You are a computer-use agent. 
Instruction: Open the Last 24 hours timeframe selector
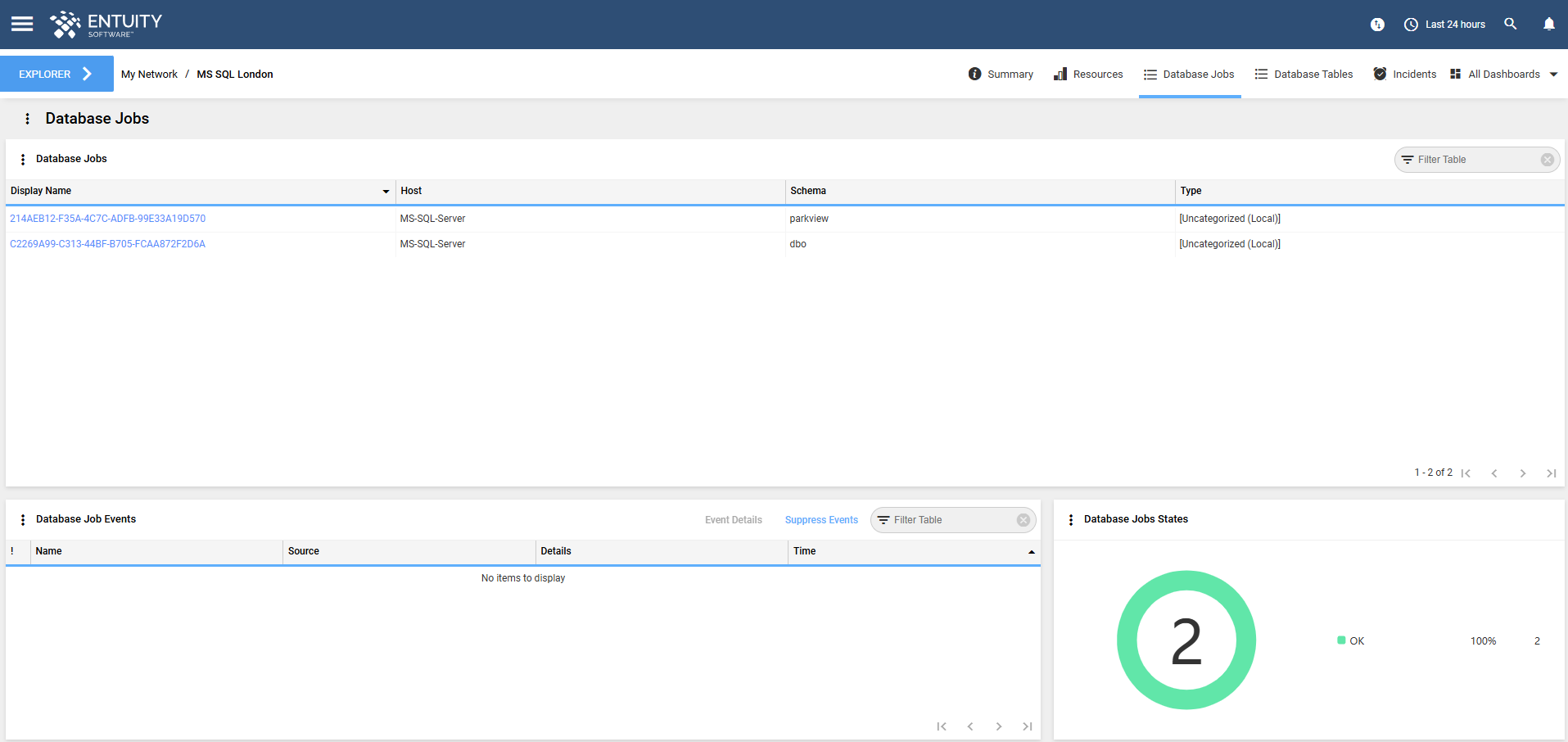point(1444,25)
